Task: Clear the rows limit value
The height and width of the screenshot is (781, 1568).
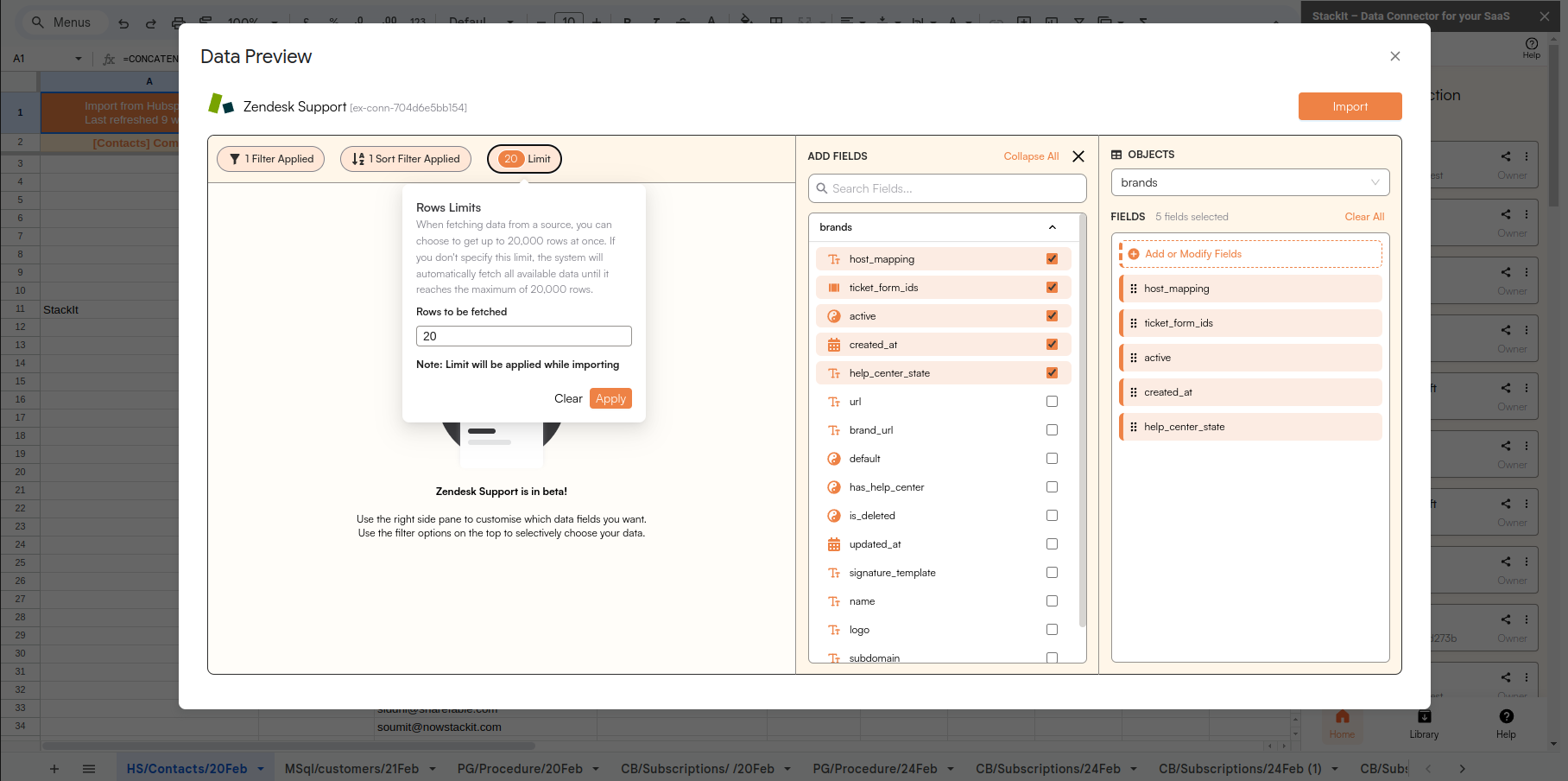Action: tap(568, 398)
